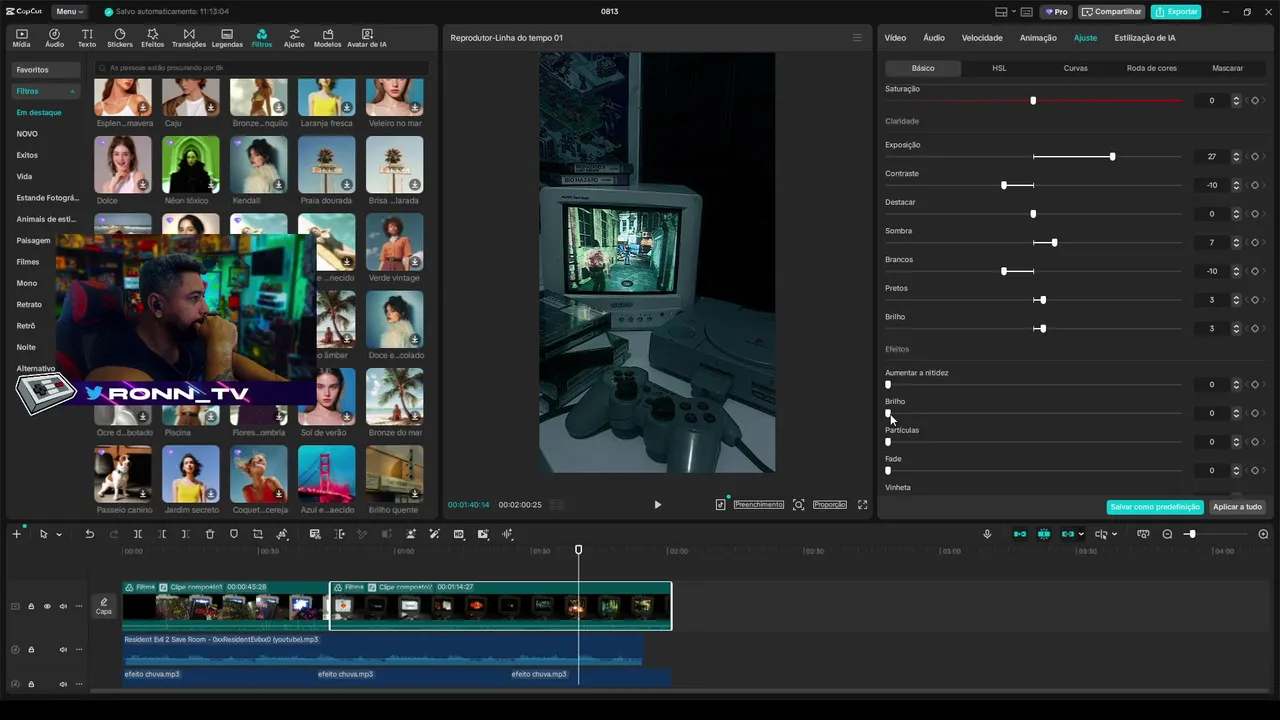Toggle video track visibility eye
This screenshot has width=1280, height=720.
[x=47, y=606]
